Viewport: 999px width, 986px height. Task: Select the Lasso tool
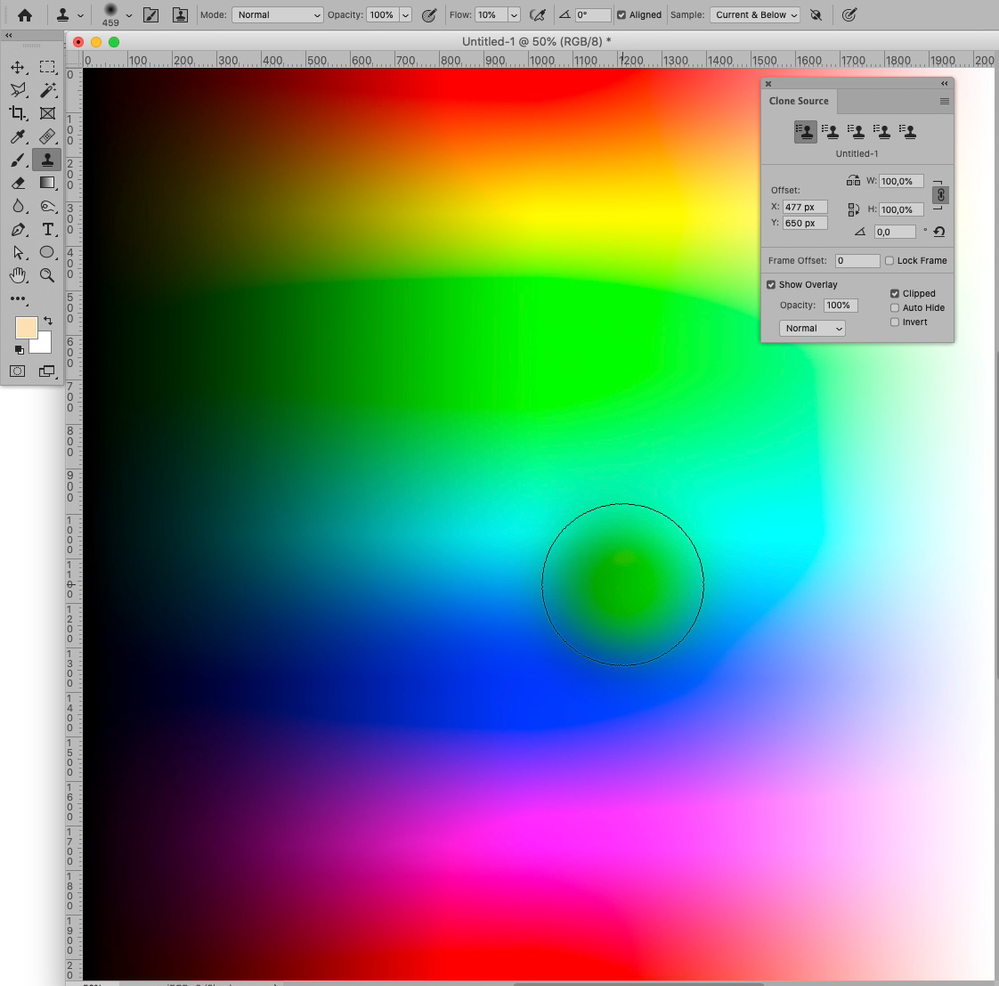point(18,90)
